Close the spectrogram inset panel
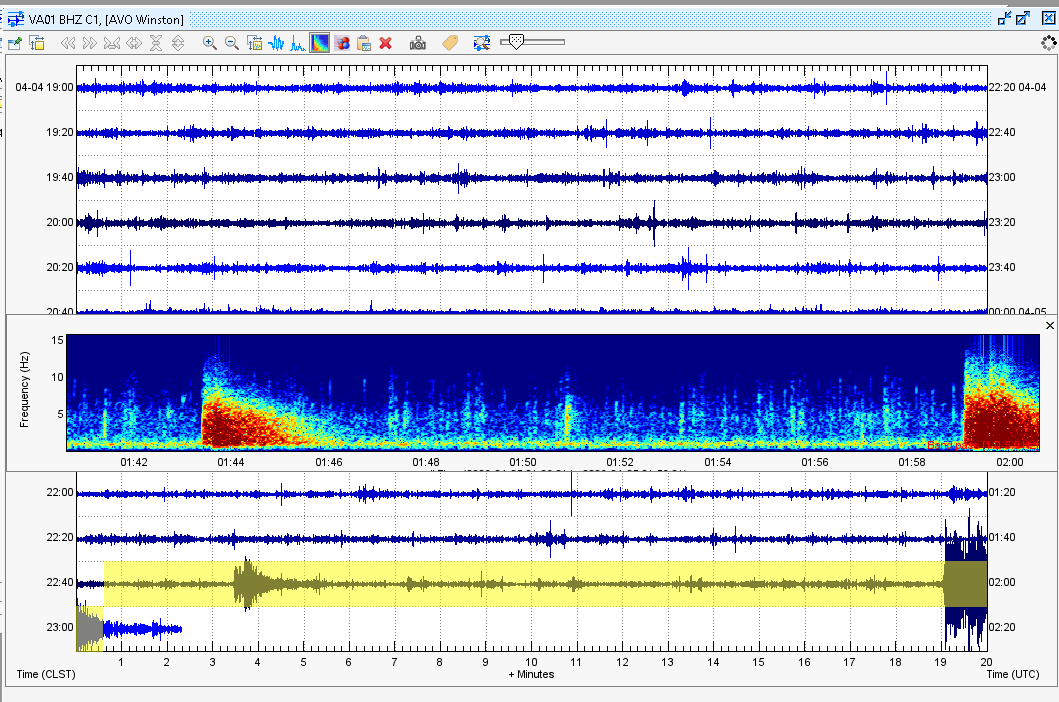 pos(1050,326)
